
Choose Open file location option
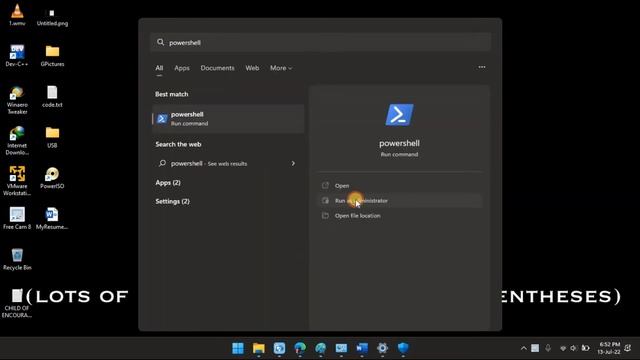[400, 216]
